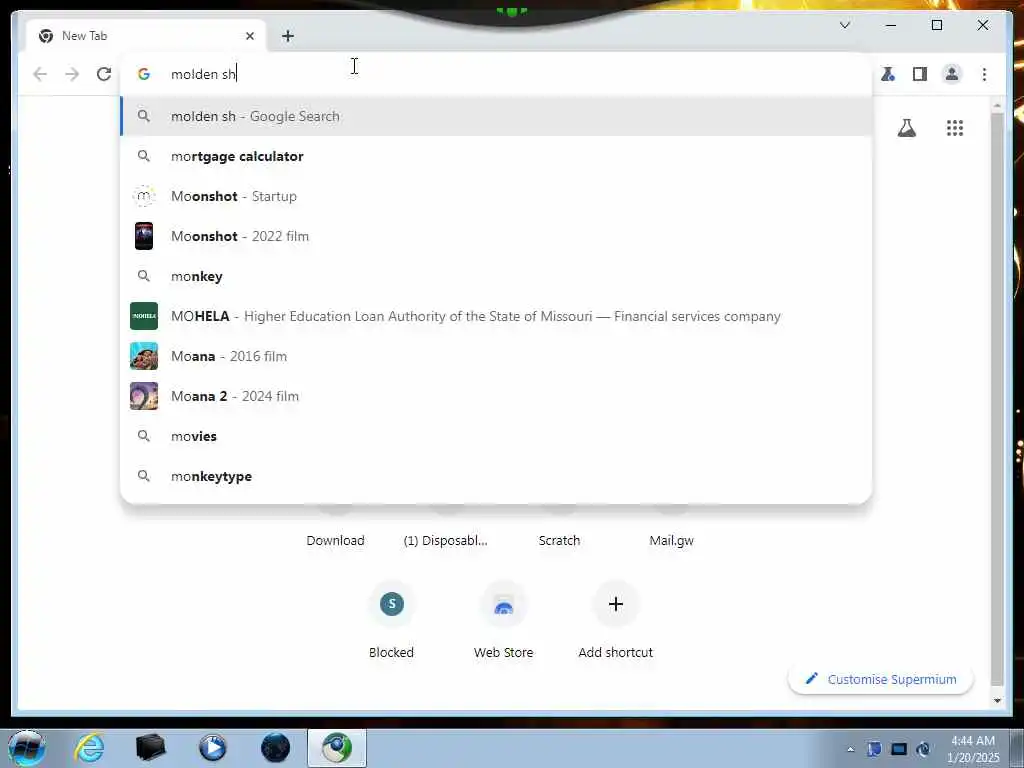
Task: Open the Download shortcut
Action: pyautogui.click(x=336, y=540)
